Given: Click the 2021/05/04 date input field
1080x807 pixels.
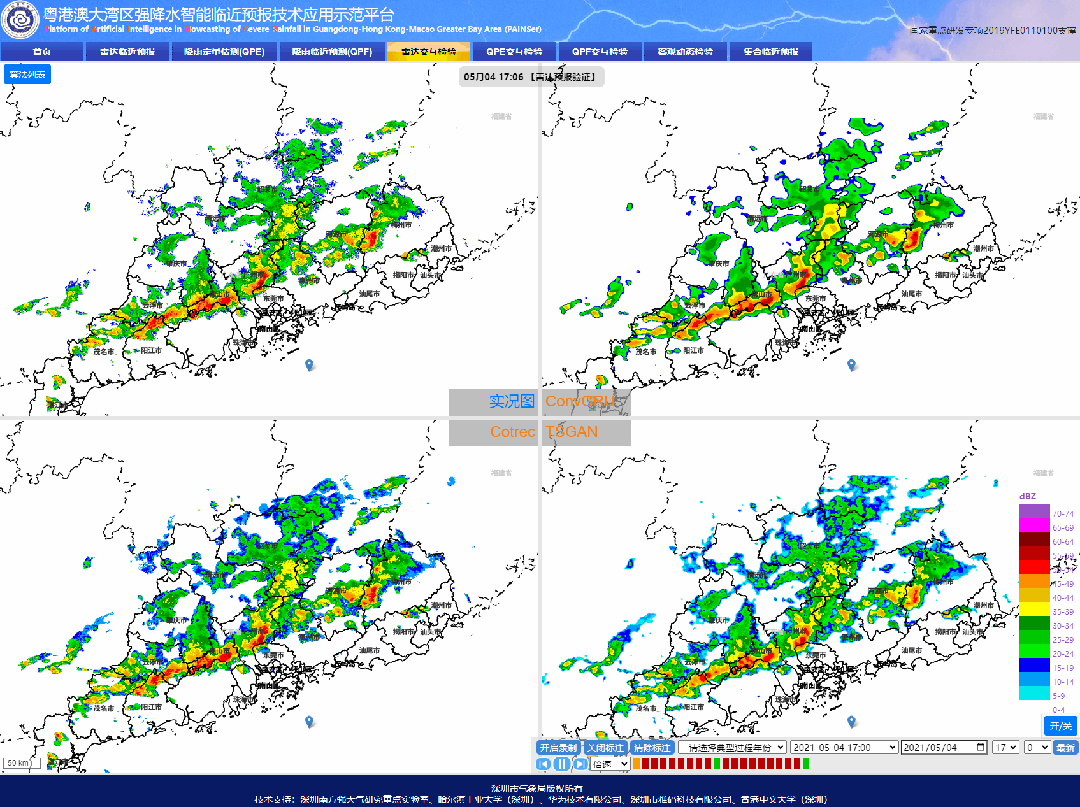Looking at the screenshot, I should pyautogui.click(x=944, y=747).
